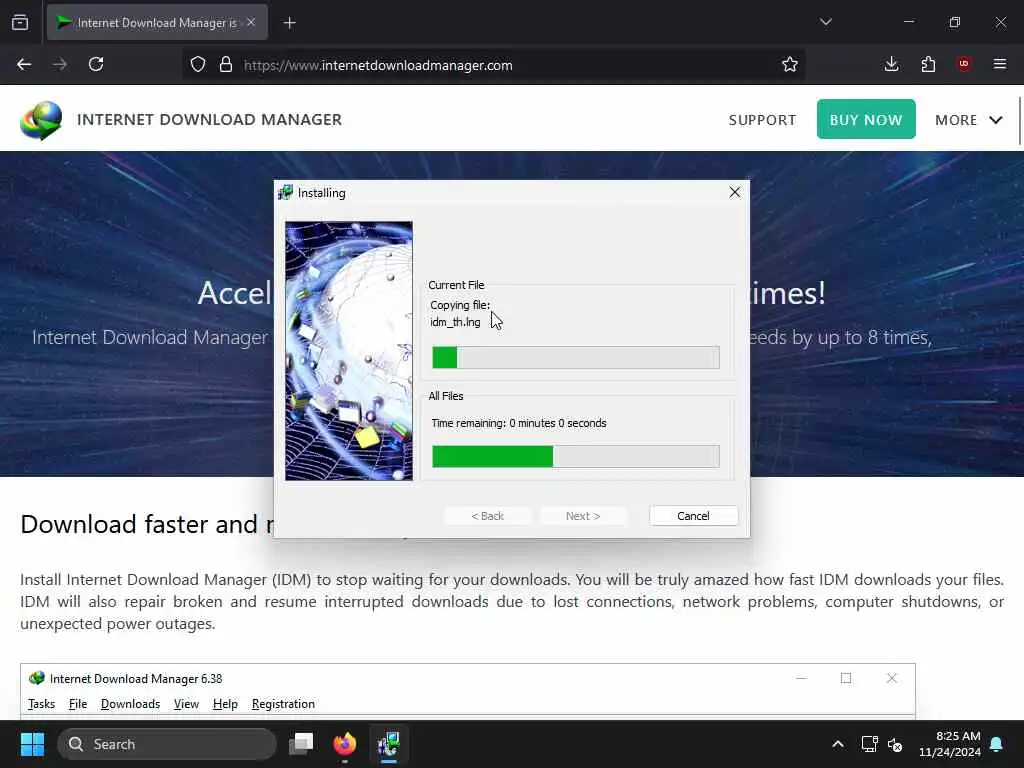The width and height of the screenshot is (1024, 768).
Task: Click the 'Time remaining: 0 minutes 0 seconds' text
Action: coord(519,423)
